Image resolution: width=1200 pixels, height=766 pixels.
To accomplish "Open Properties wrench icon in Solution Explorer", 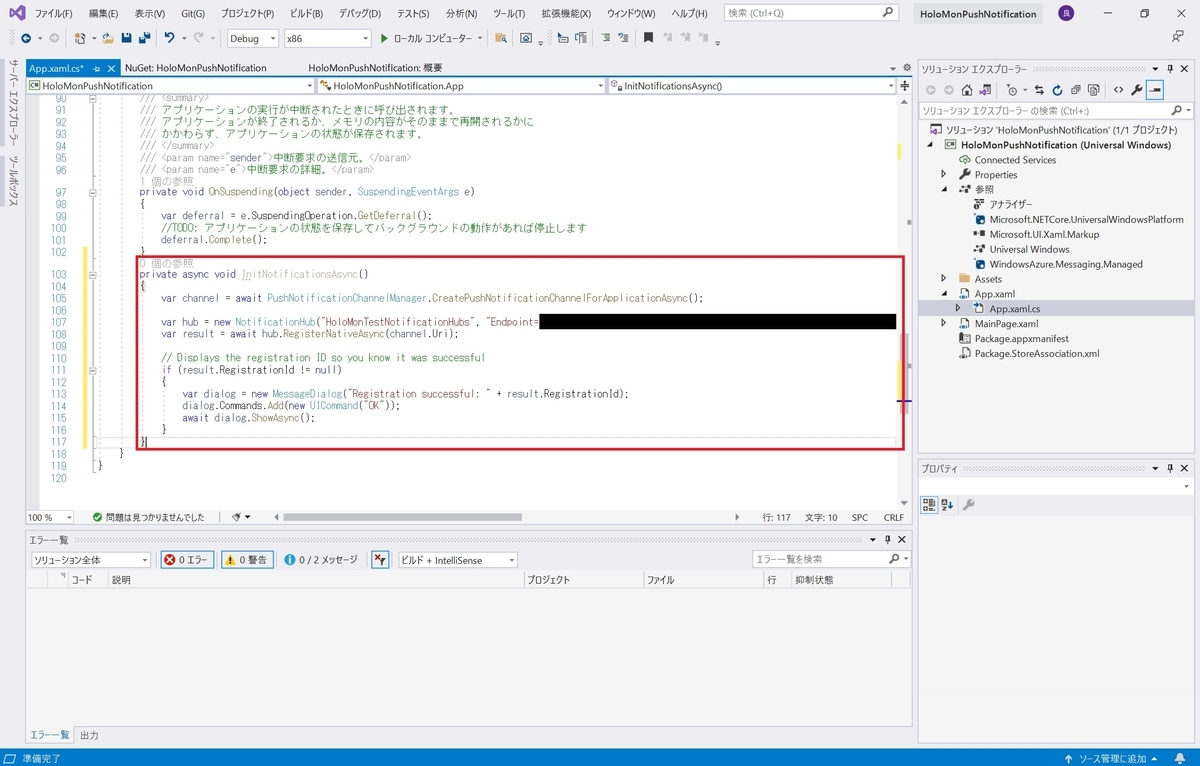I will click(1137, 90).
